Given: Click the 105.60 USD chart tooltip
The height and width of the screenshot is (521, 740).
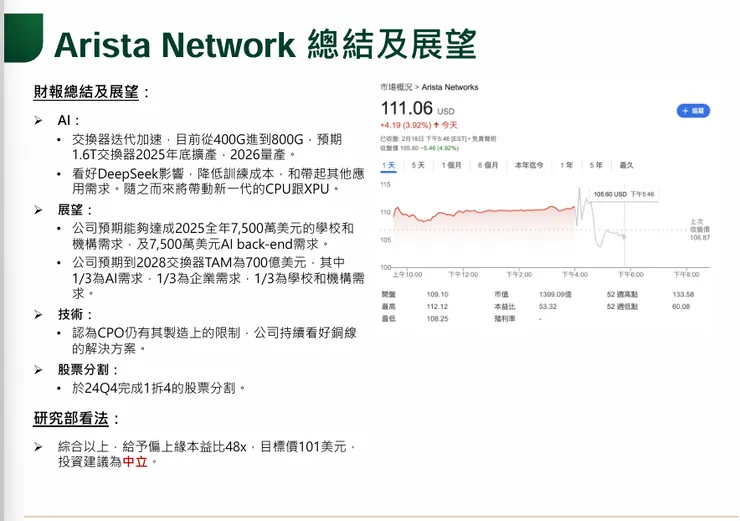Looking at the screenshot, I should [623, 194].
